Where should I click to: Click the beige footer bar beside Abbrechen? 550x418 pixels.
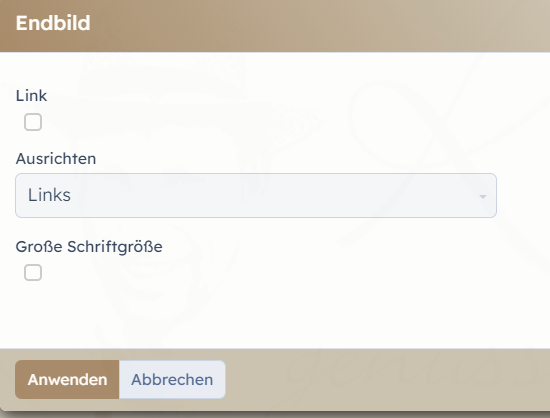pyautogui.click(x=386, y=379)
